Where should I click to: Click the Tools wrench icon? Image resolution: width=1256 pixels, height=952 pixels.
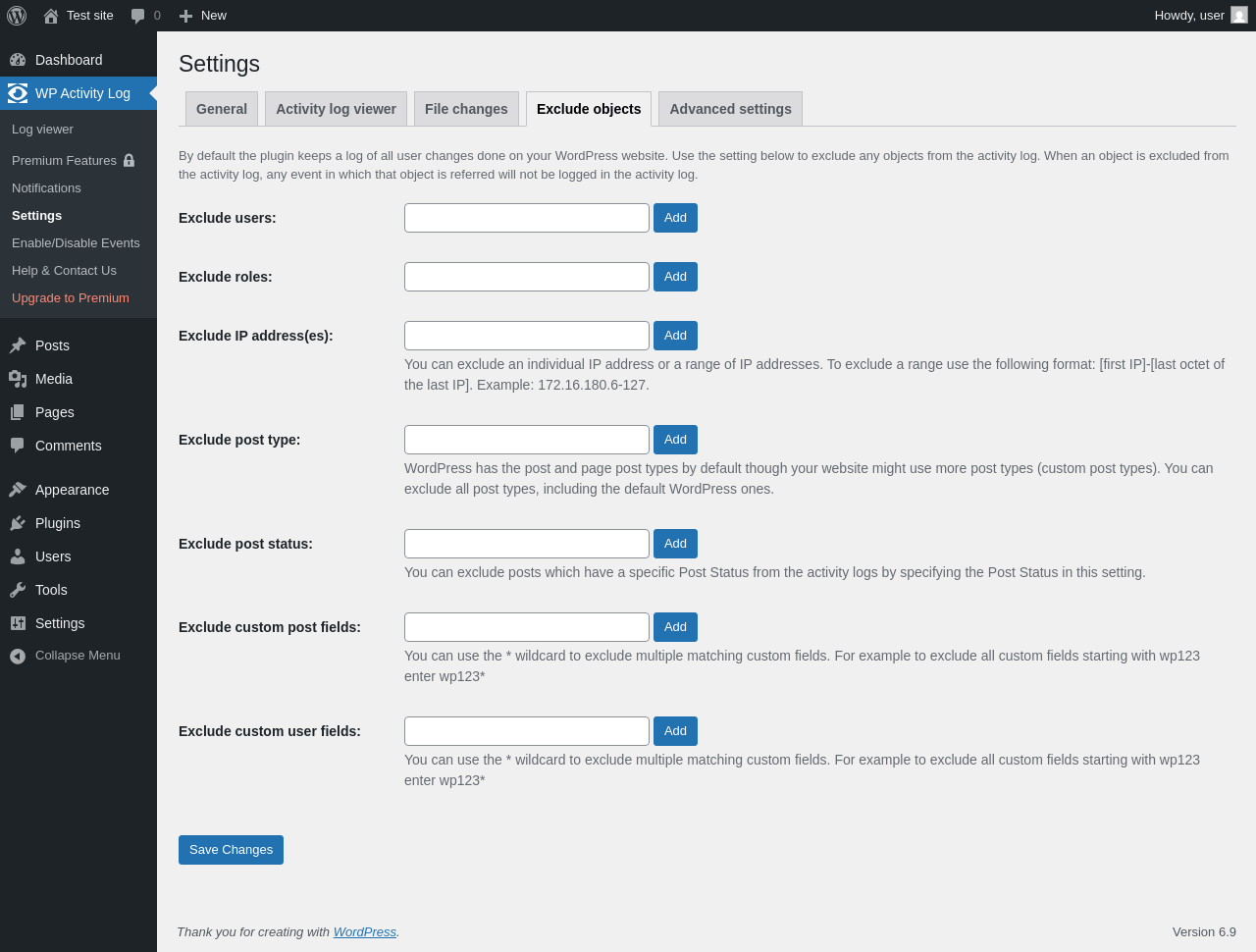click(x=18, y=590)
